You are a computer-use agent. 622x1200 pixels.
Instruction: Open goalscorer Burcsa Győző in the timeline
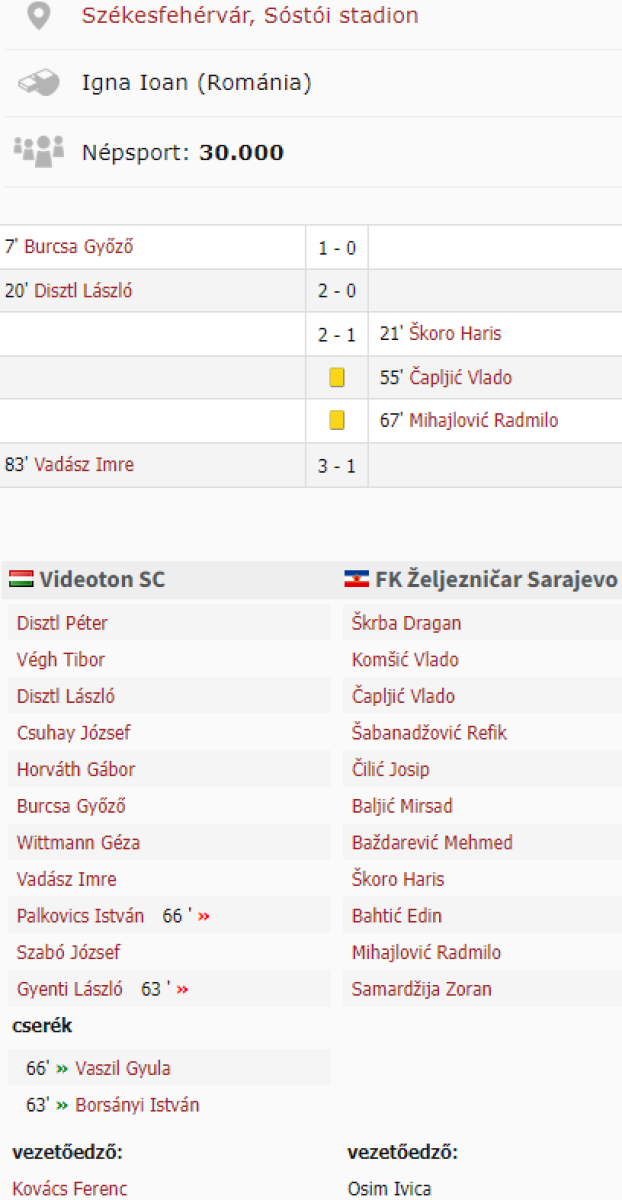point(79,247)
